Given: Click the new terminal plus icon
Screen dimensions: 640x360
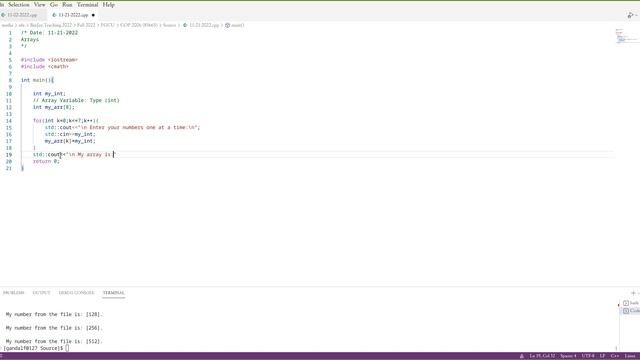Looking at the screenshot, I should click(633, 293).
